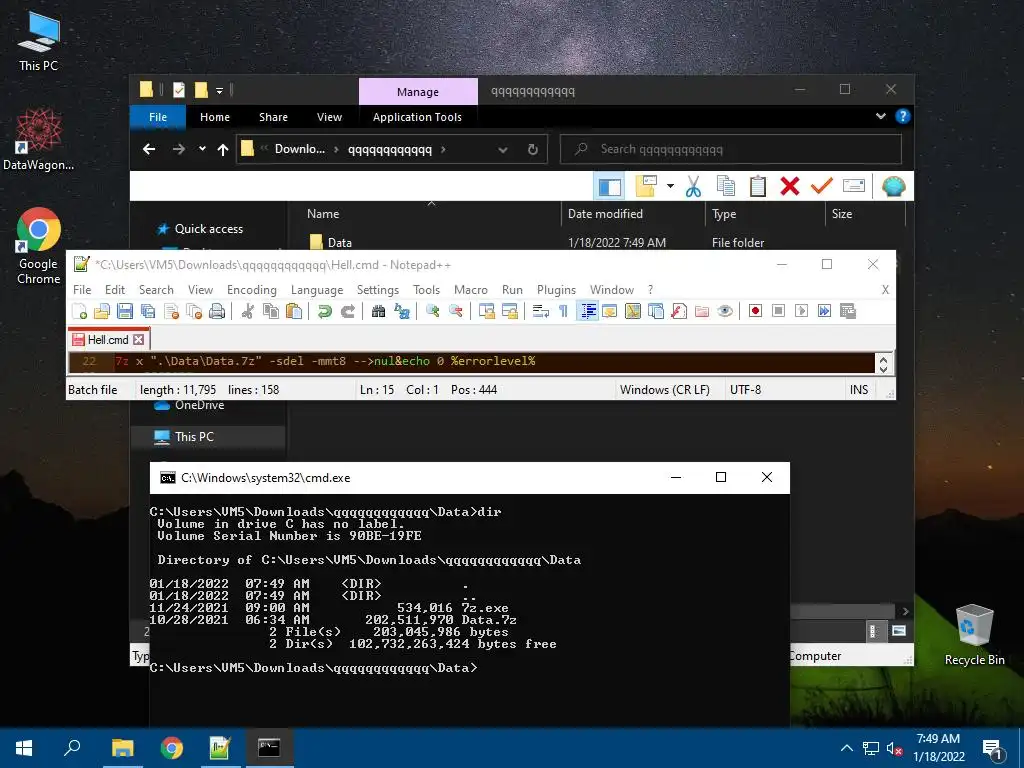Screen dimensions: 1024x768
Task: Click the Playback macro icon
Action: pyautogui.click(x=801, y=312)
